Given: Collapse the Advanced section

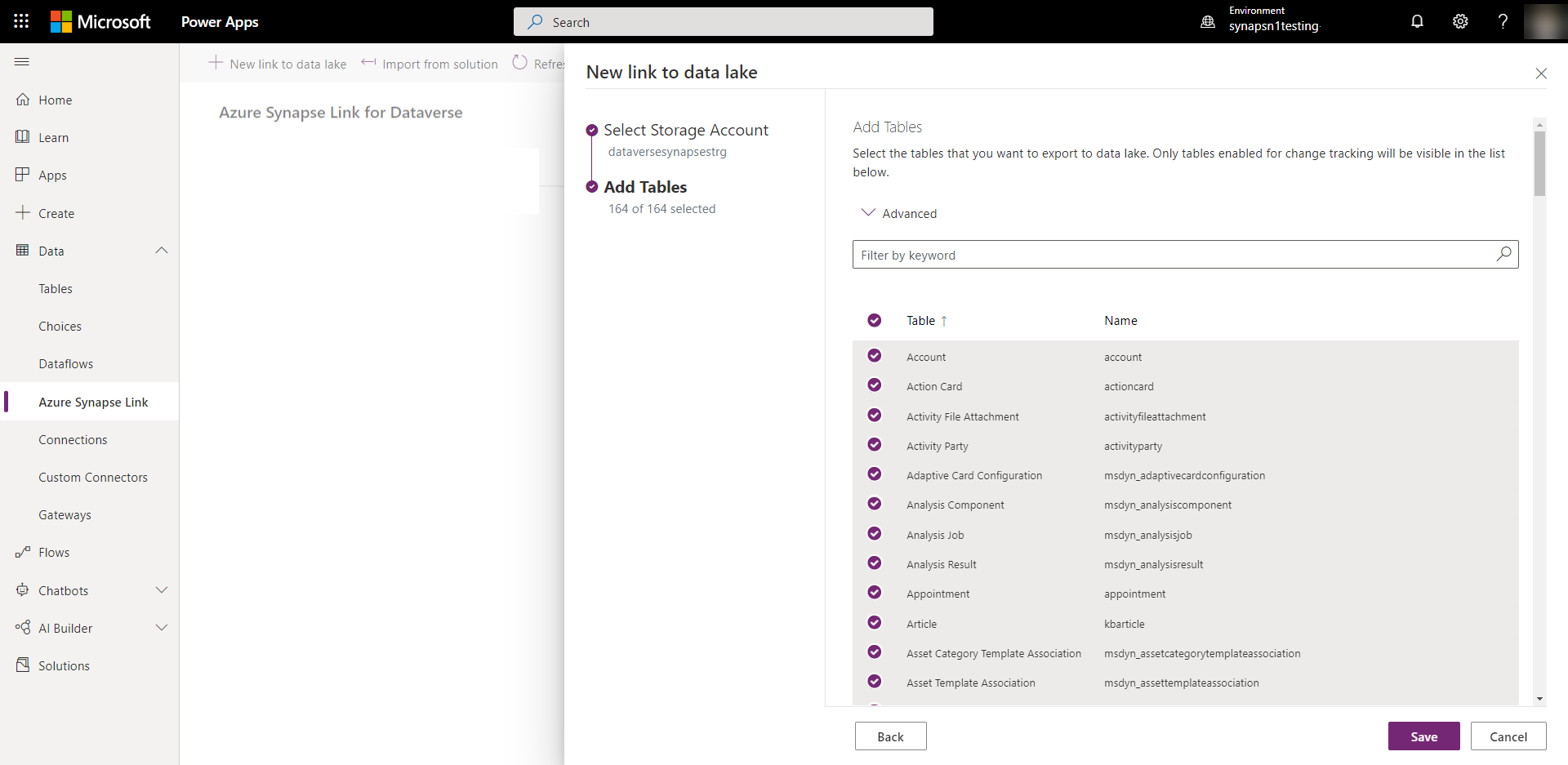Looking at the screenshot, I should click(869, 213).
